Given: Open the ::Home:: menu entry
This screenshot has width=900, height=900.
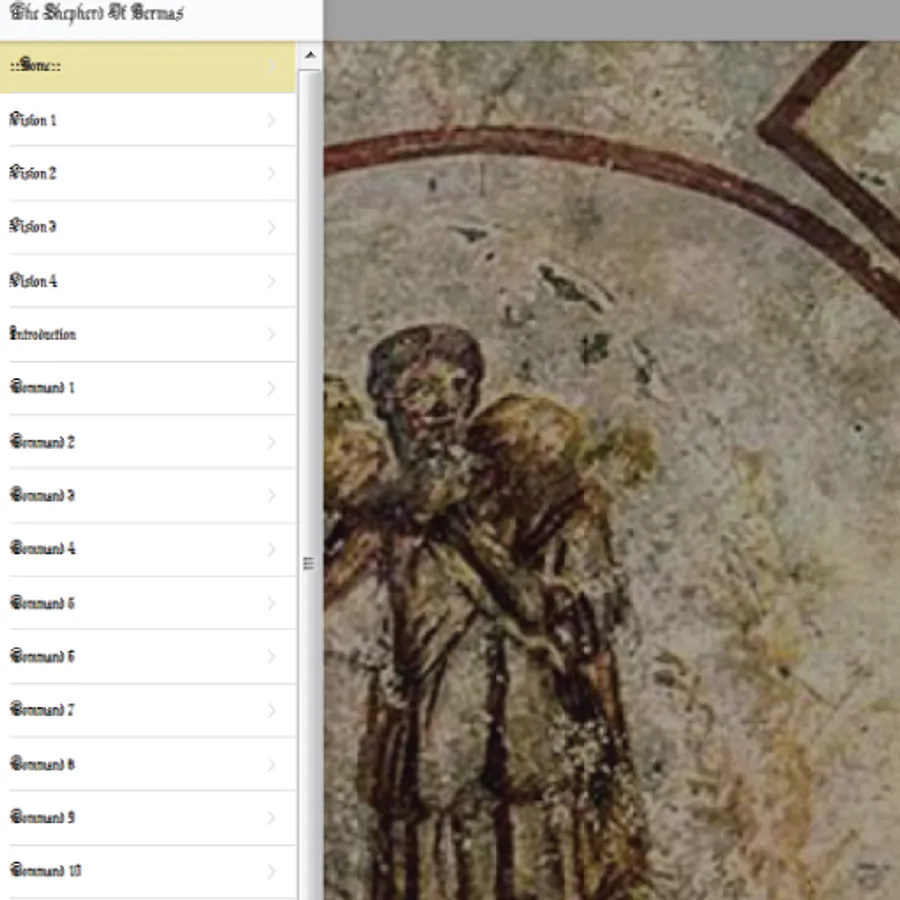Looking at the screenshot, I should pyautogui.click(x=148, y=67).
